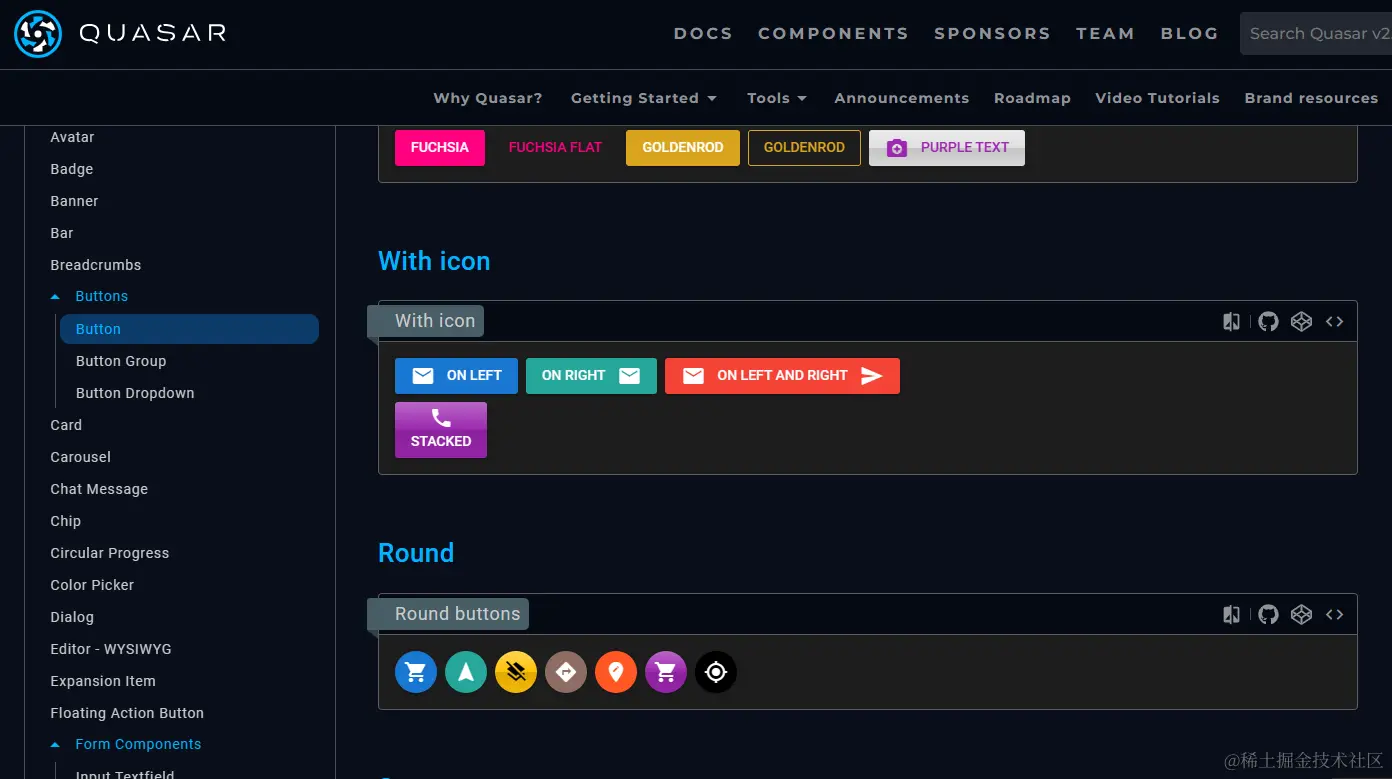Open Carousel in the sidebar

point(81,457)
